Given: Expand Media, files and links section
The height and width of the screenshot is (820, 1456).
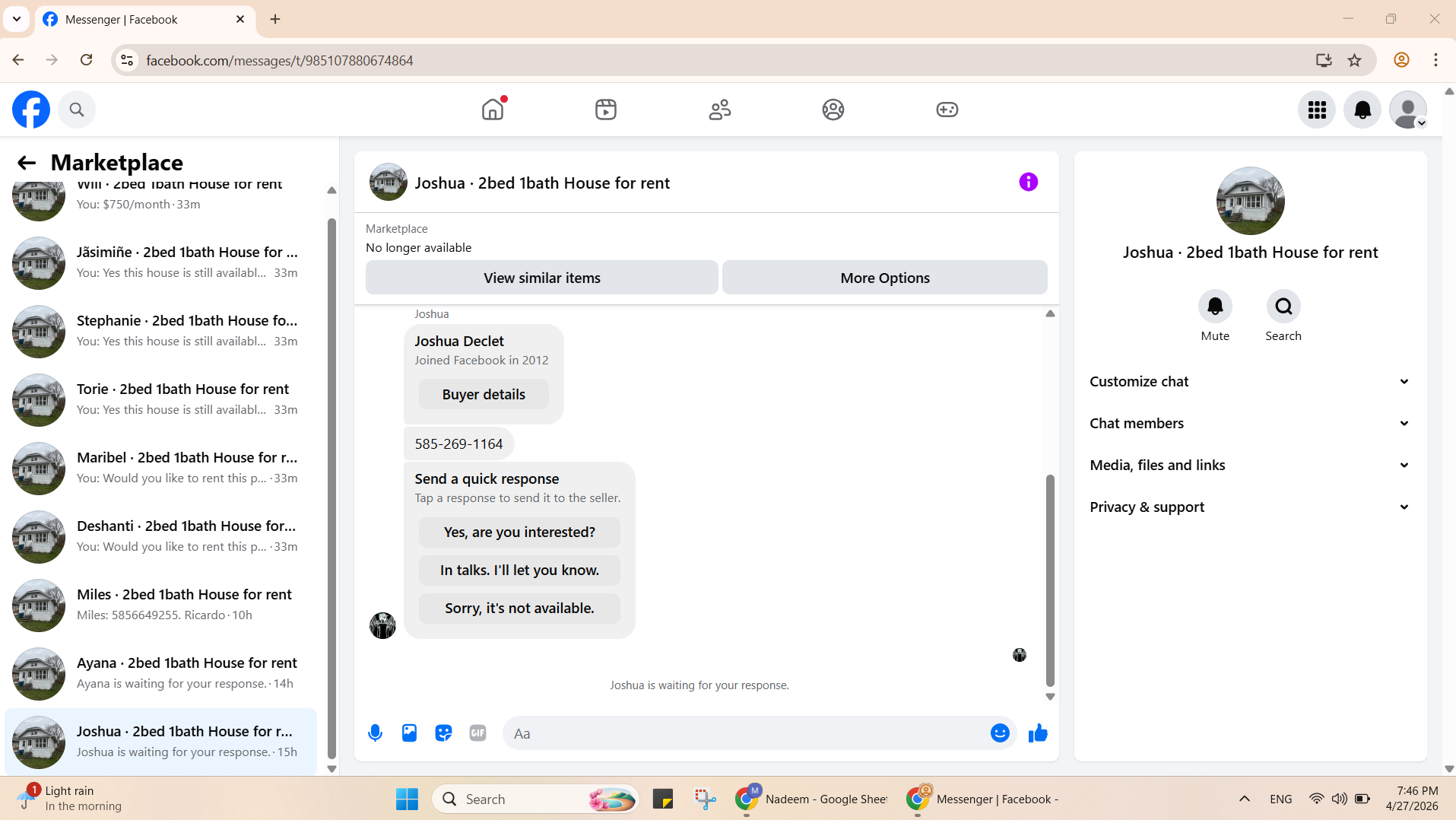Looking at the screenshot, I should click(1250, 466).
